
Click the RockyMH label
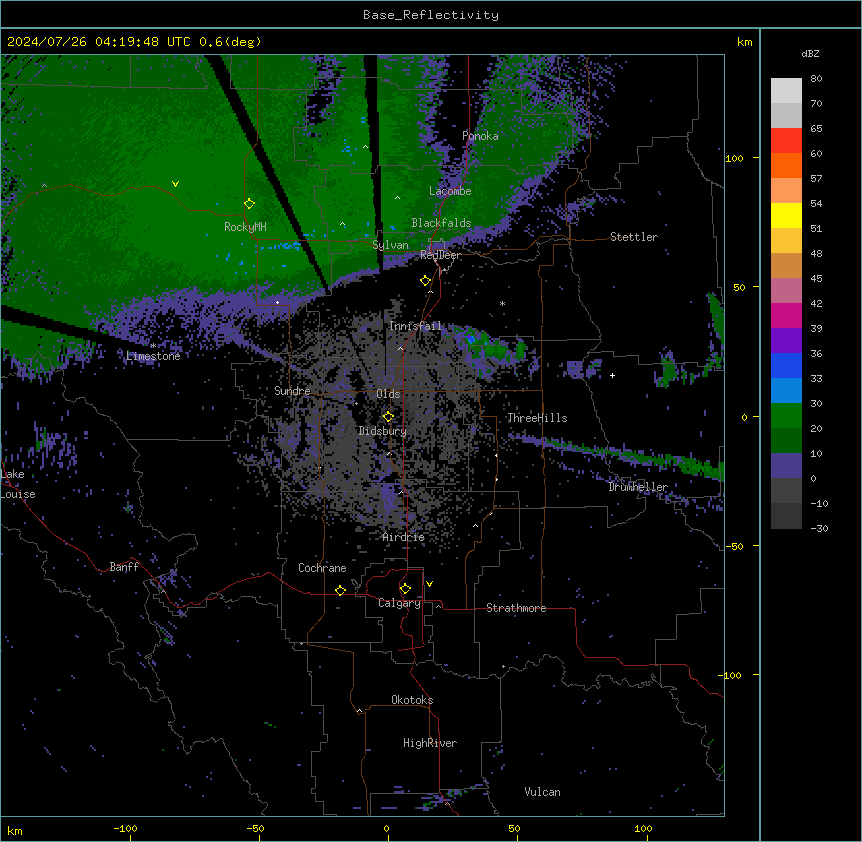pos(245,227)
